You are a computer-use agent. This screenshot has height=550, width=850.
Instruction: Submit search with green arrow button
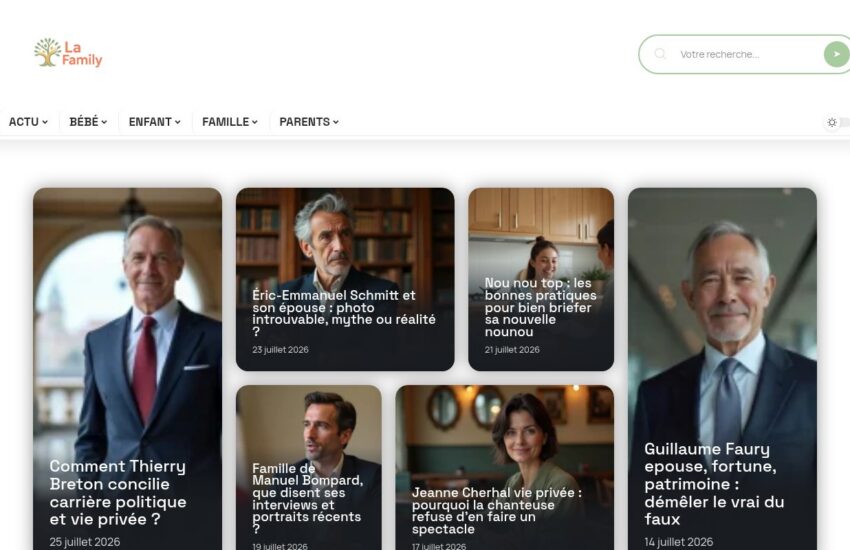click(x=836, y=54)
